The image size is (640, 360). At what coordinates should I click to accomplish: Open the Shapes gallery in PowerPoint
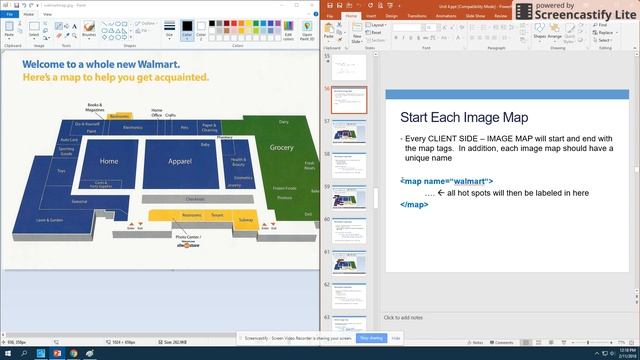click(540, 31)
